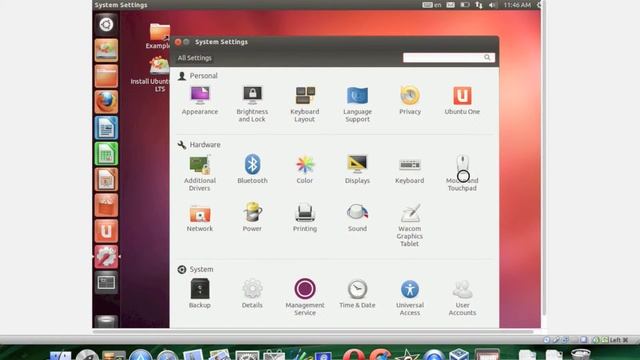Screen dimensions: 640x360
Task: Launch LibreOffice Calc from launcher
Action: (106, 153)
